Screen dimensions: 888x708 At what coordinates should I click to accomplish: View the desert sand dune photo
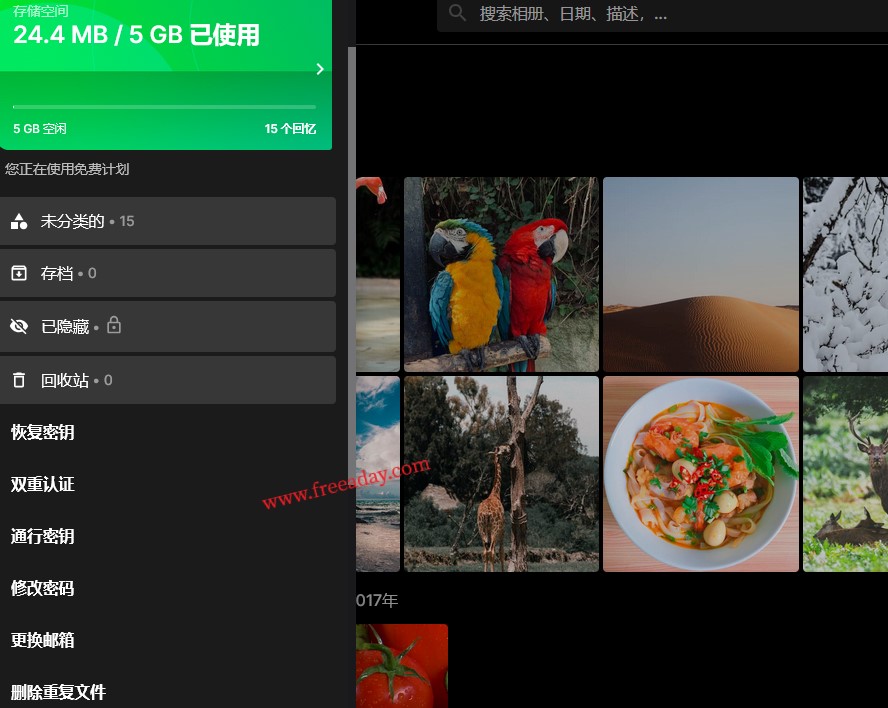[700, 274]
